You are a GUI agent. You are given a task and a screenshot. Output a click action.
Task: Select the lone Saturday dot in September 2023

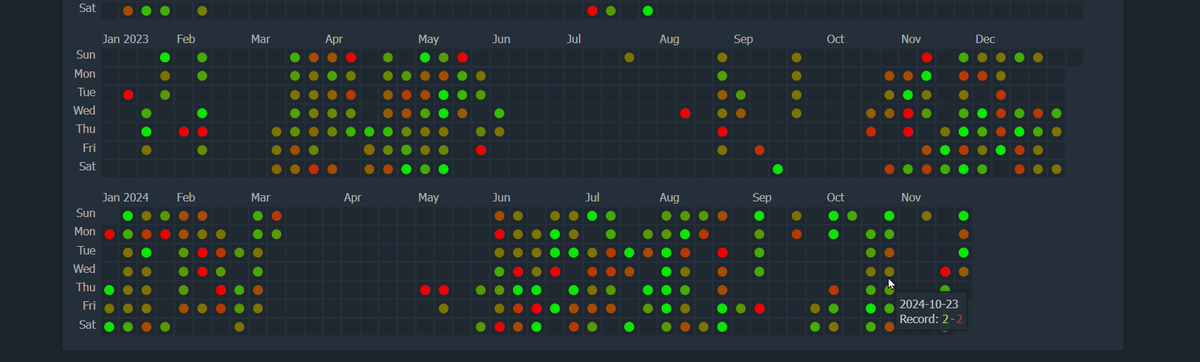[778, 169]
